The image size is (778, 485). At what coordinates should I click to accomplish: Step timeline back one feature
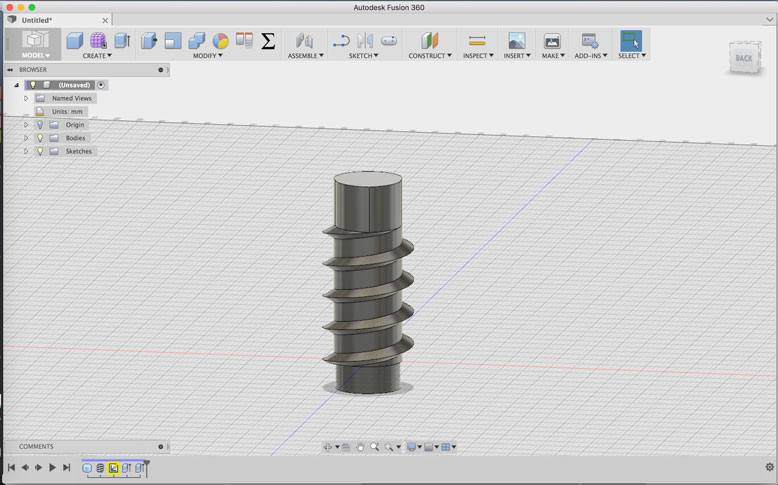tap(25, 467)
